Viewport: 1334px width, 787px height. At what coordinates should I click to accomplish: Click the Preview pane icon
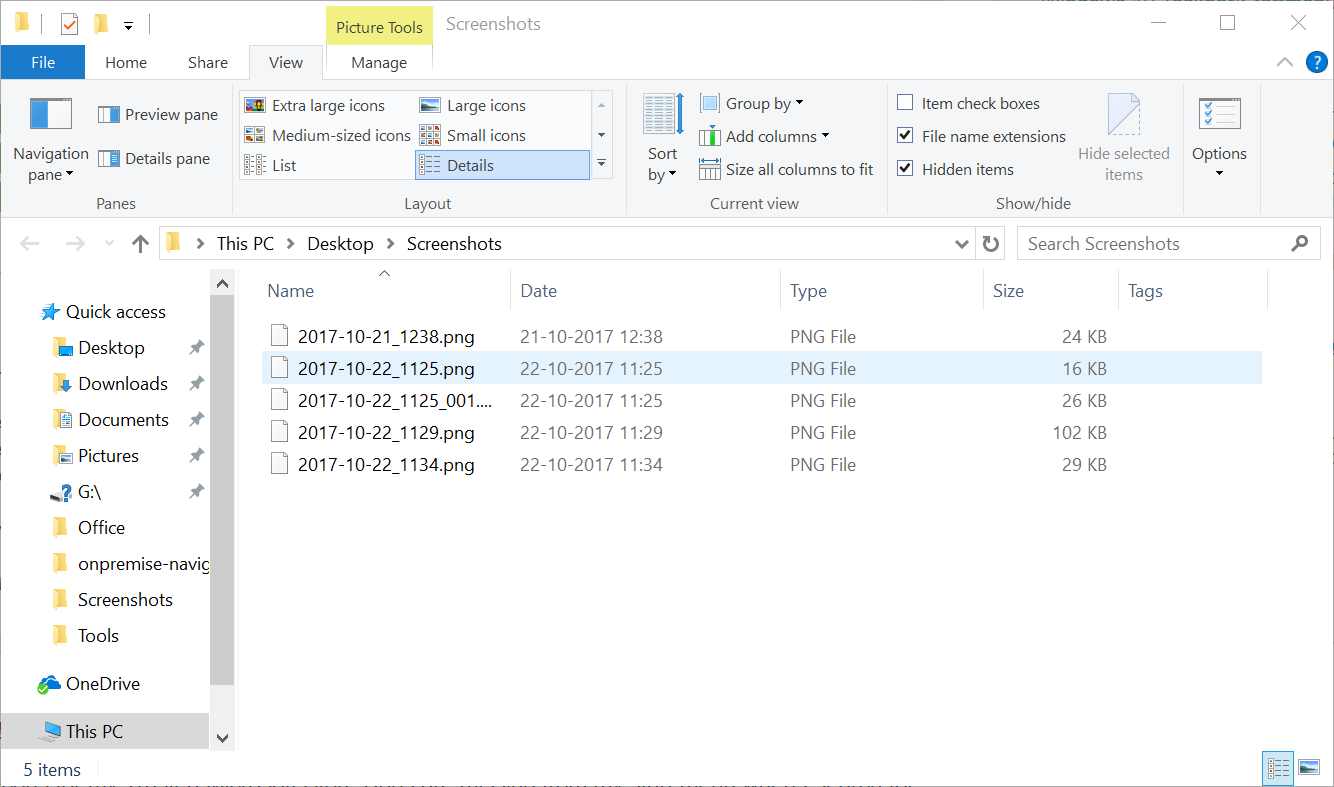[x=109, y=115]
